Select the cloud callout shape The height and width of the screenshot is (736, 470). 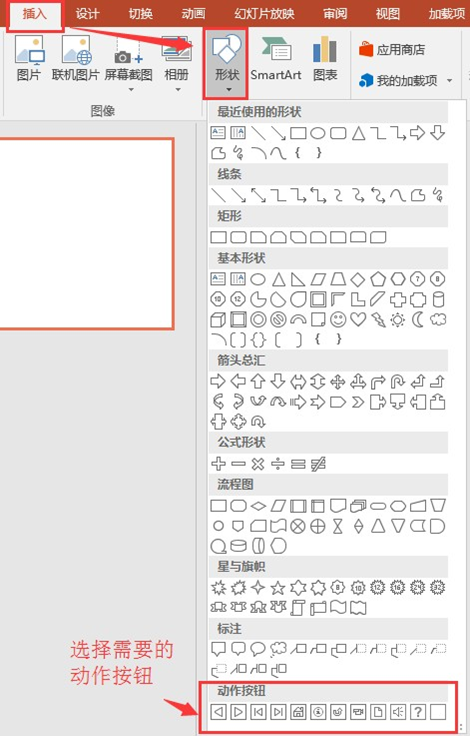click(278, 649)
